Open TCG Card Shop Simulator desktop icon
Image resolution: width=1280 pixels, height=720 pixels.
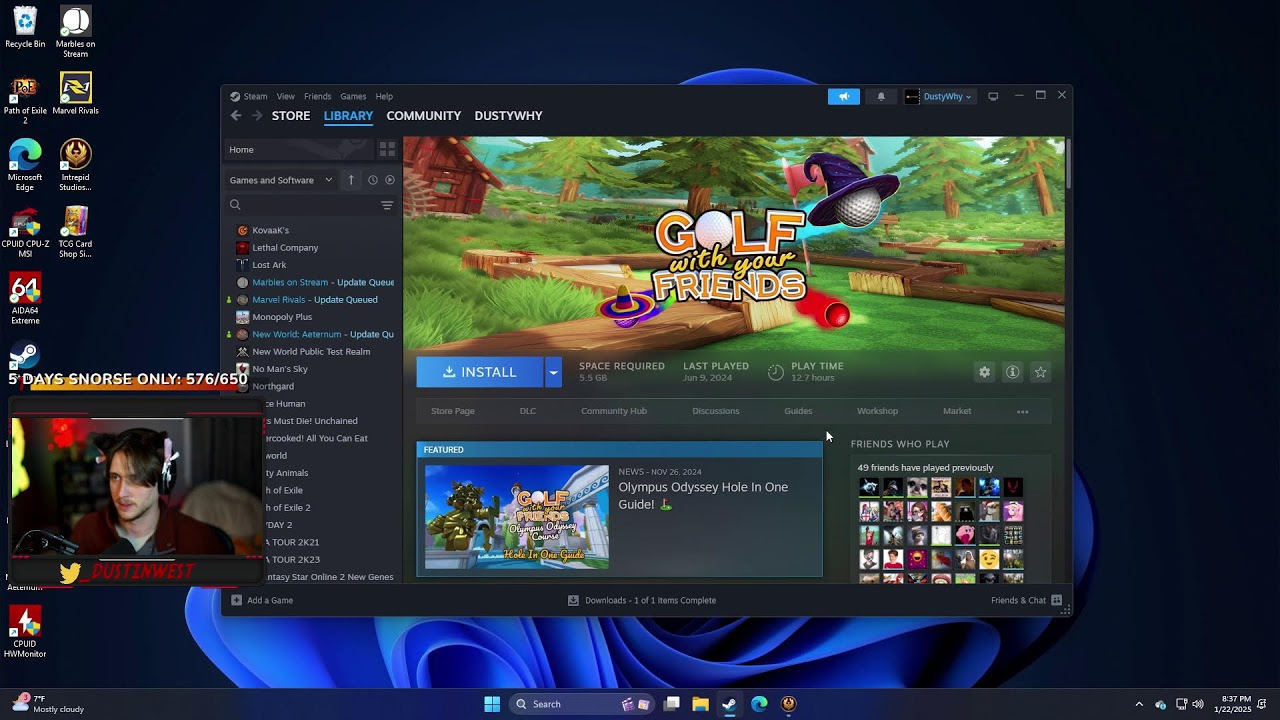coord(76,232)
